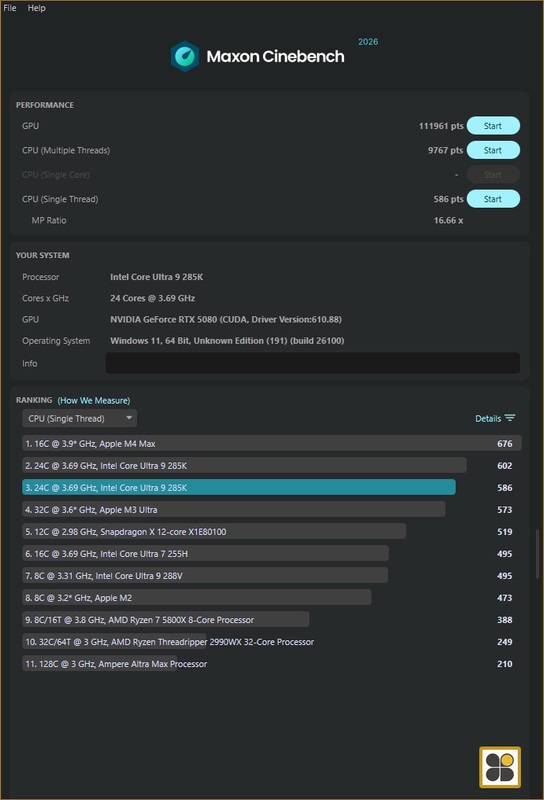The image size is (544, 800).
Task: Click the 210 score of Ampere Altra
Action: click(505, 663)
